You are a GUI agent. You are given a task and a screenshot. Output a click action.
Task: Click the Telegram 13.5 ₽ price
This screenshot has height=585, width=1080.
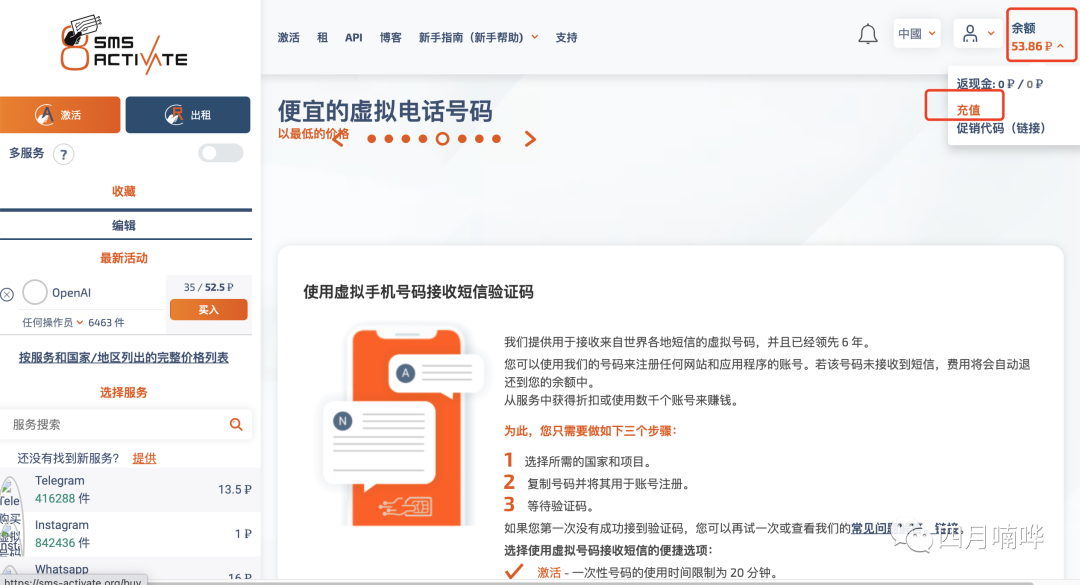pos(234,489)
